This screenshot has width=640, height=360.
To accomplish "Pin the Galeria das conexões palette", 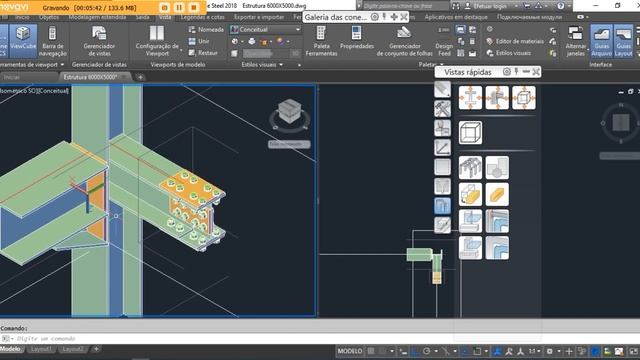I will (384, 17).
